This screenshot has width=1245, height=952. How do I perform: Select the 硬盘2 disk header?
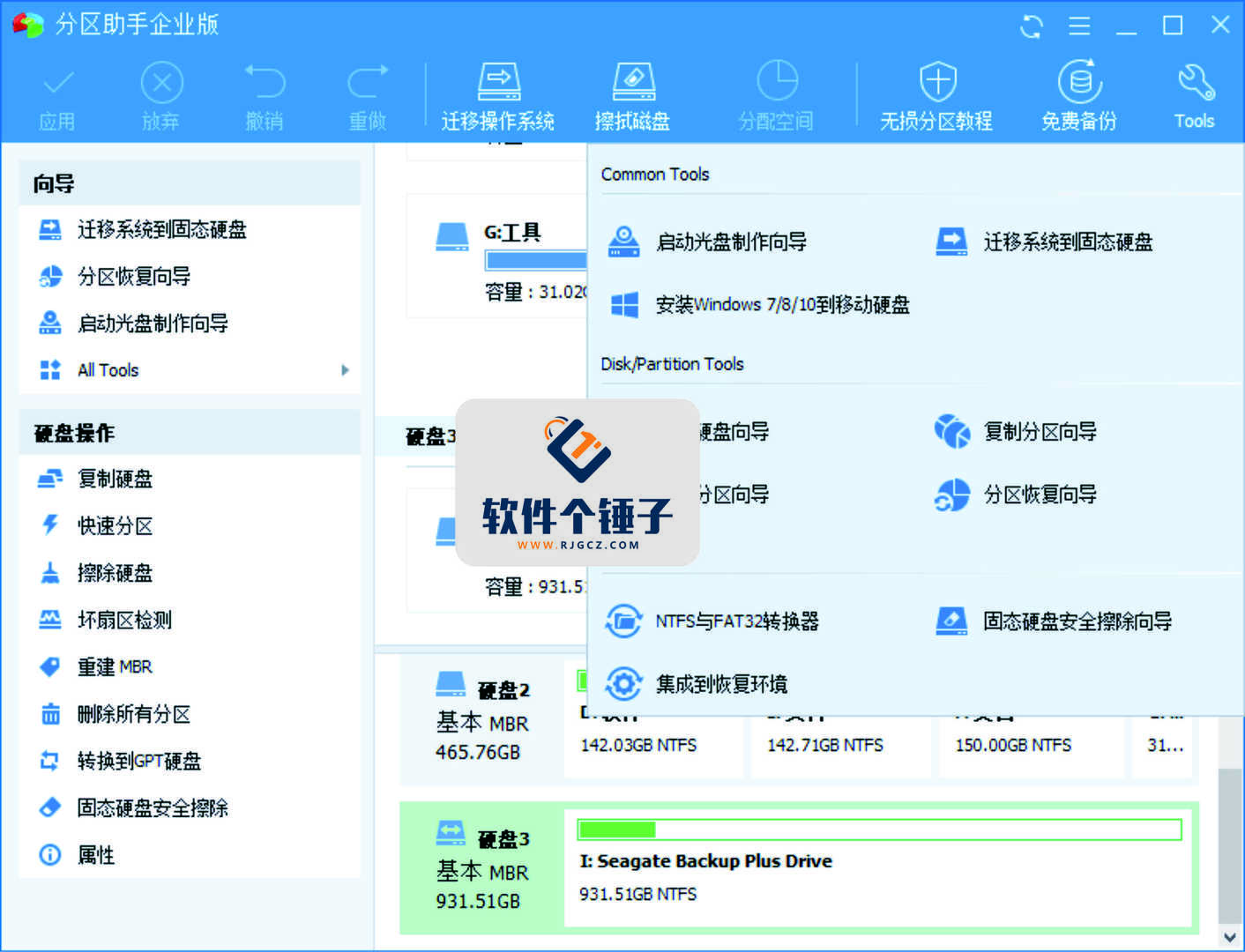tap(482, 721)
